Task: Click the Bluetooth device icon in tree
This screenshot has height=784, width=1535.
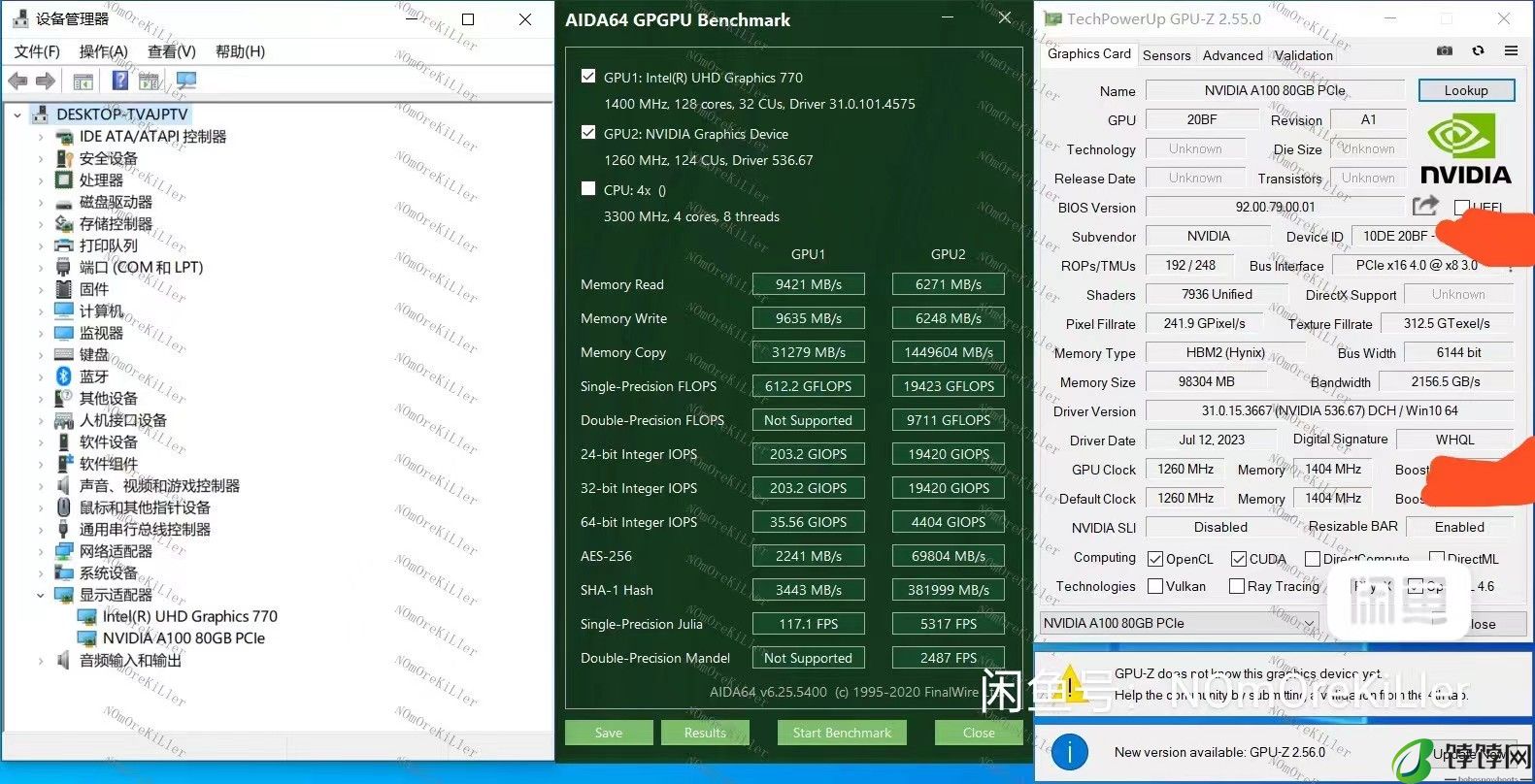Action: tap(64, 376)
